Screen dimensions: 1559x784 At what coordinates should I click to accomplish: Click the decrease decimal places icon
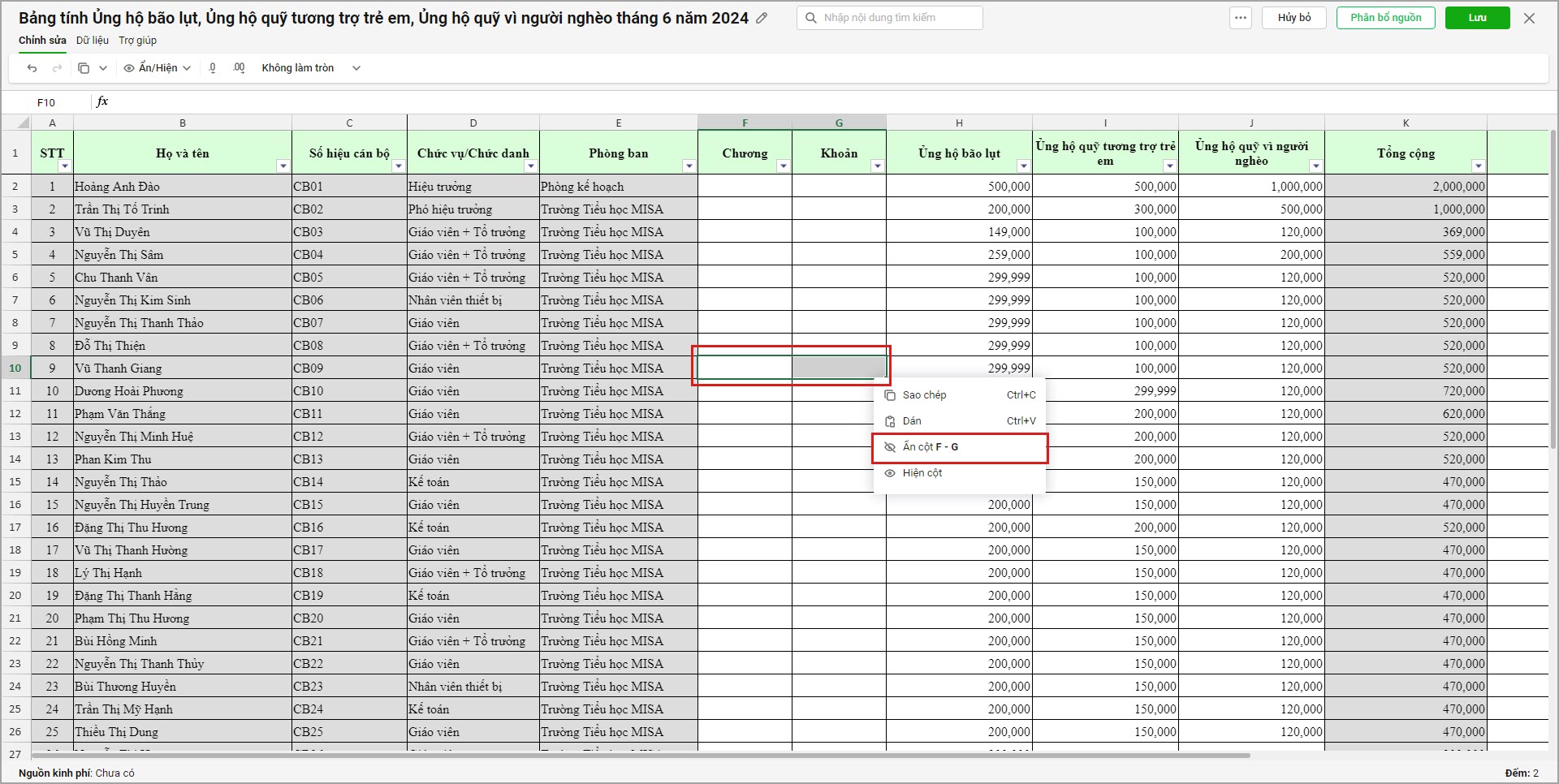(x=213, y=68)
